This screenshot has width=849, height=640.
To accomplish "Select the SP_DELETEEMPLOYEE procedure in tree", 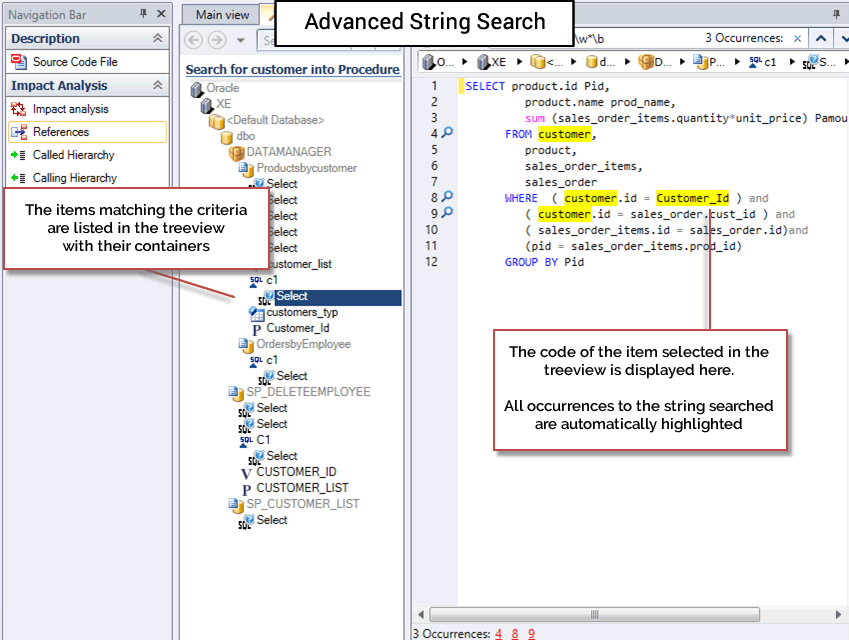I will (x=308, y=392).
